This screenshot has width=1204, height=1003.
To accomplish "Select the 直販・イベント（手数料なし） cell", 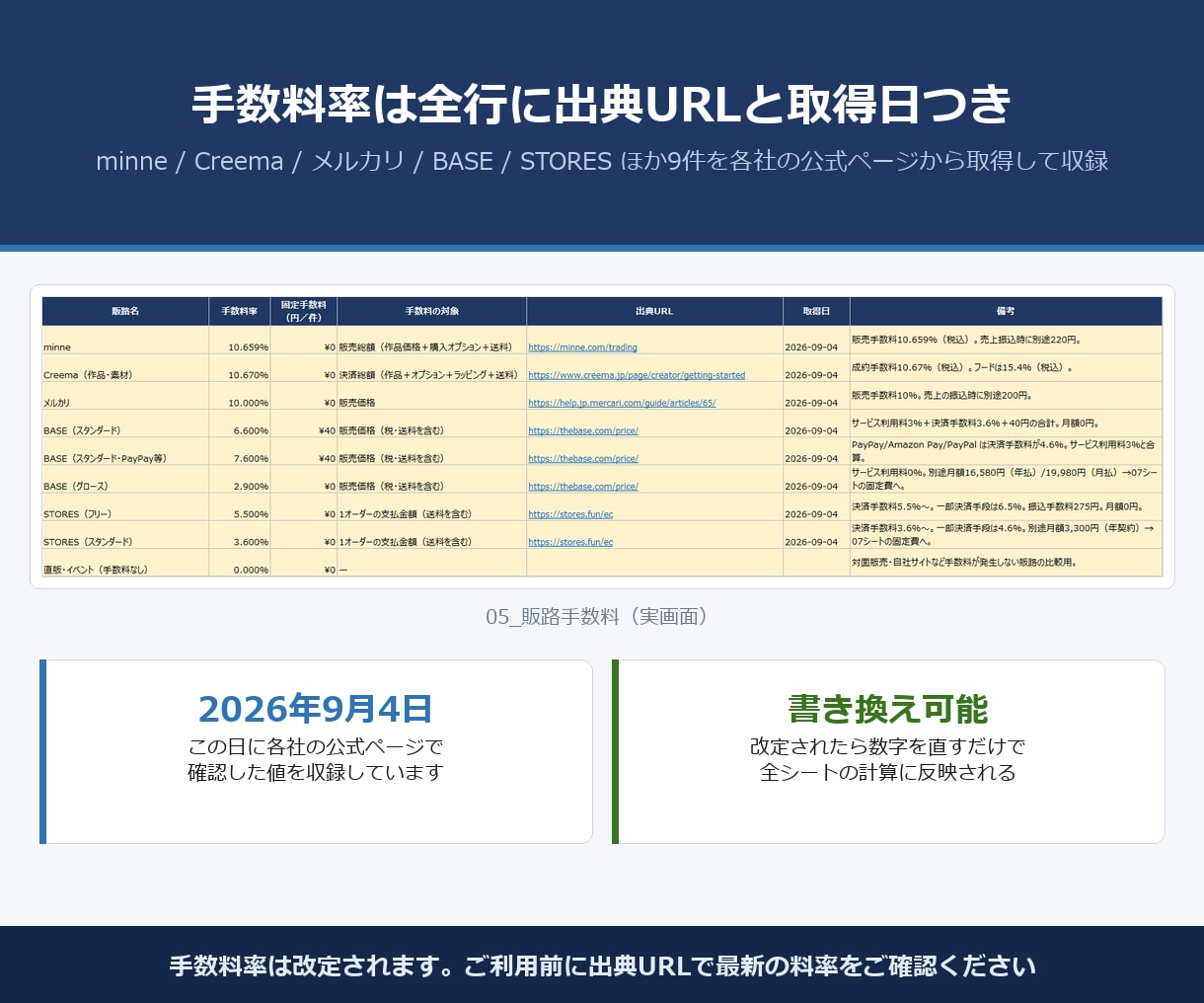I will 125,562.
